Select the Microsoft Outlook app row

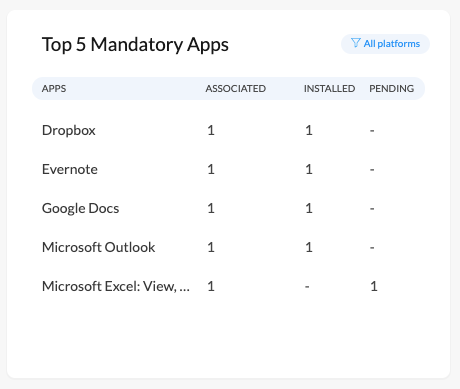coord(228,247)
